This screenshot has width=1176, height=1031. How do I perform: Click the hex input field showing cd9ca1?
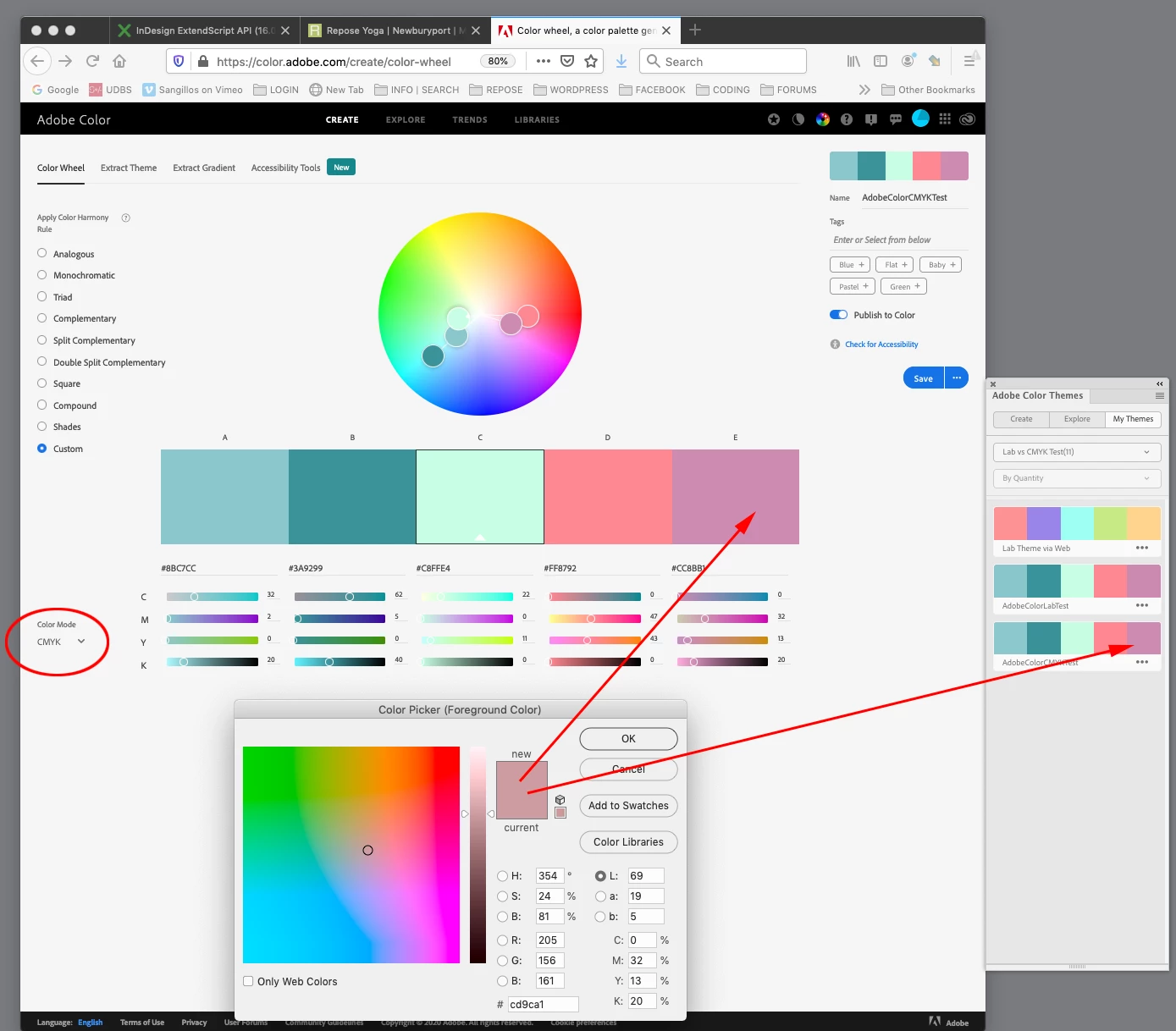tap(543, 1004)
